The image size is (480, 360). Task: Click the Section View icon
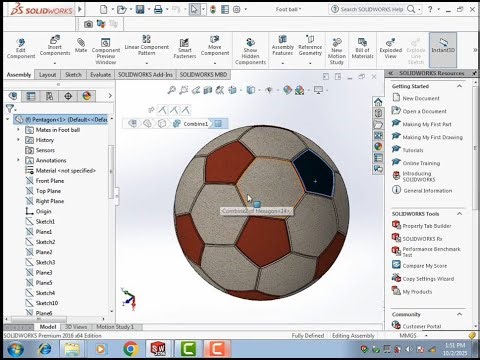(208, 90)
